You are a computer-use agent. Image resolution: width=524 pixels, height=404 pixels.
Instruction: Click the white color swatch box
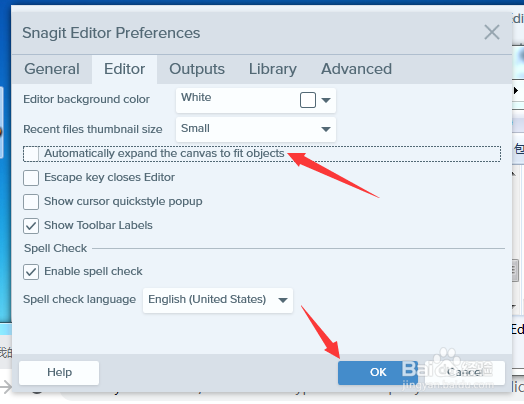coord(308,100)
